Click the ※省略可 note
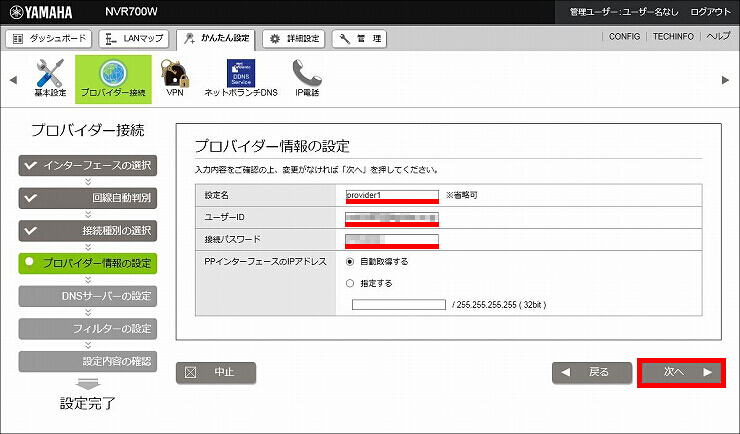 tap(462, 195)
